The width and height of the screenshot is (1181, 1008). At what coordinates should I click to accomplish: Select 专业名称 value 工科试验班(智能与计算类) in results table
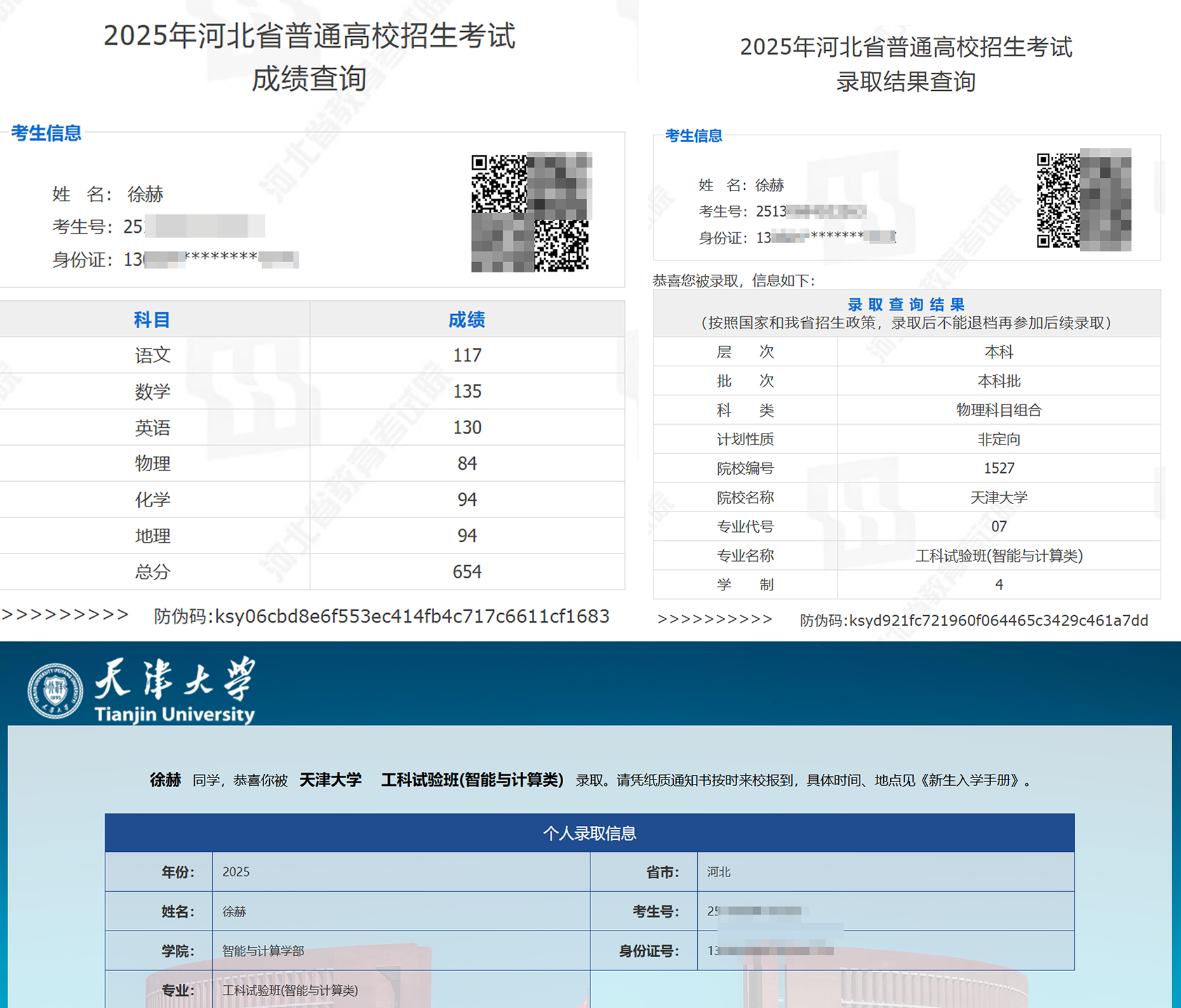click(999, 555)
